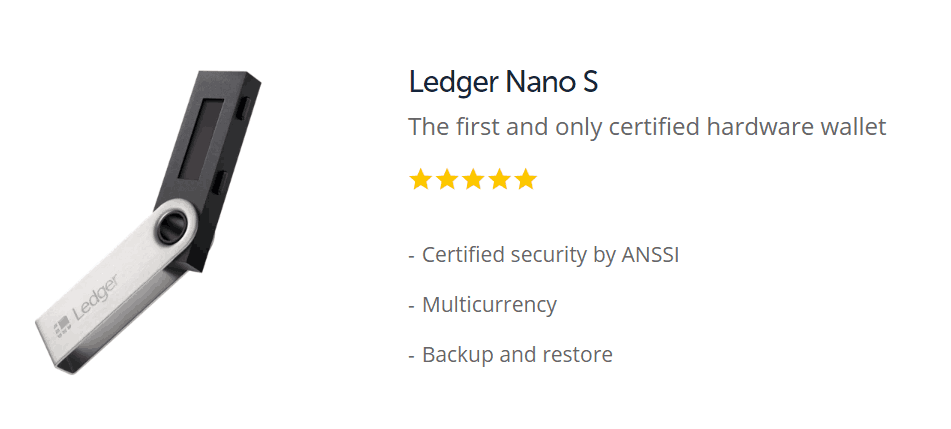The height and width of the screenshot is (429, 951).
Task: Click the first yellow rating star
Action: pos(421,180)
